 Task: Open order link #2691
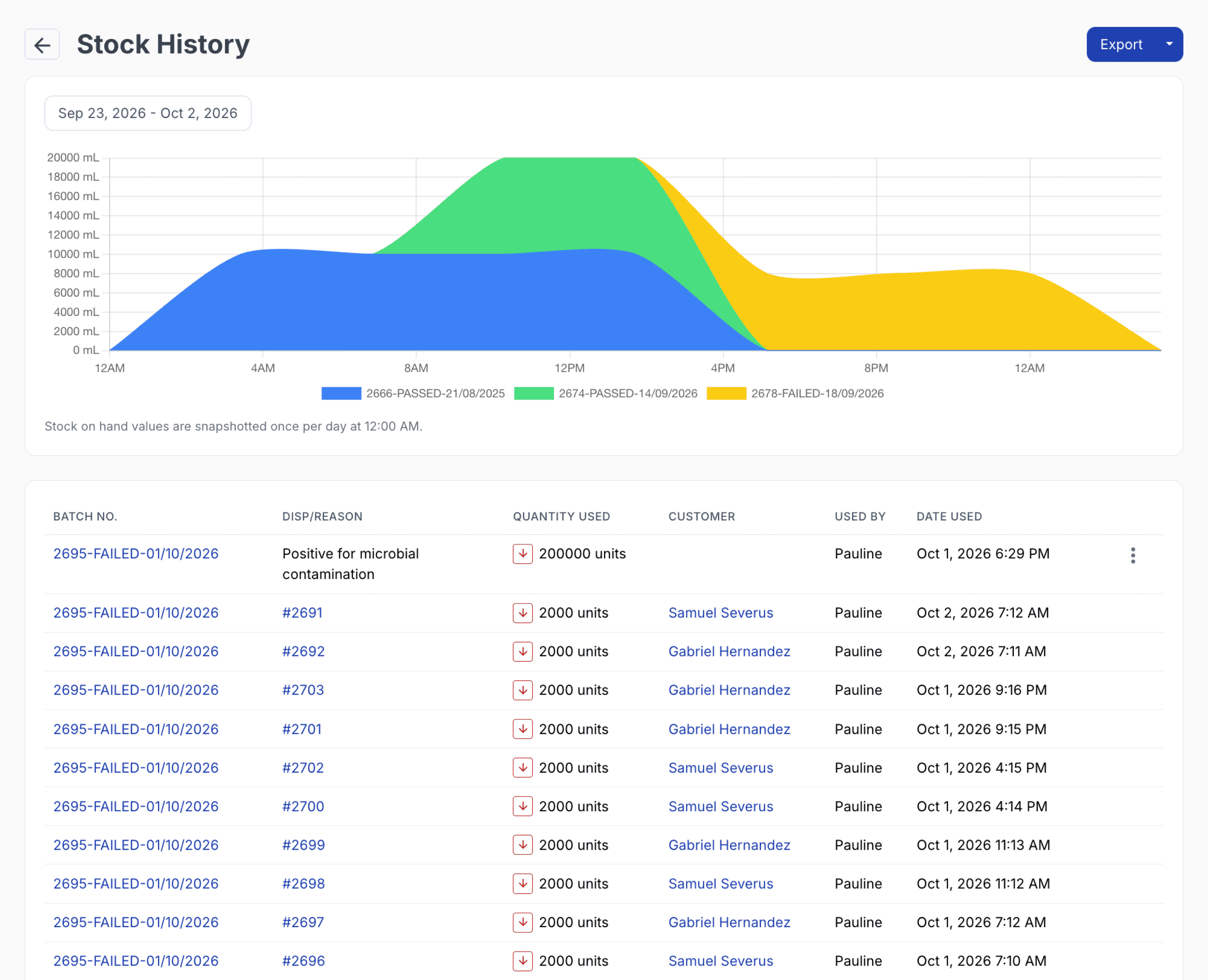(302, 613)
